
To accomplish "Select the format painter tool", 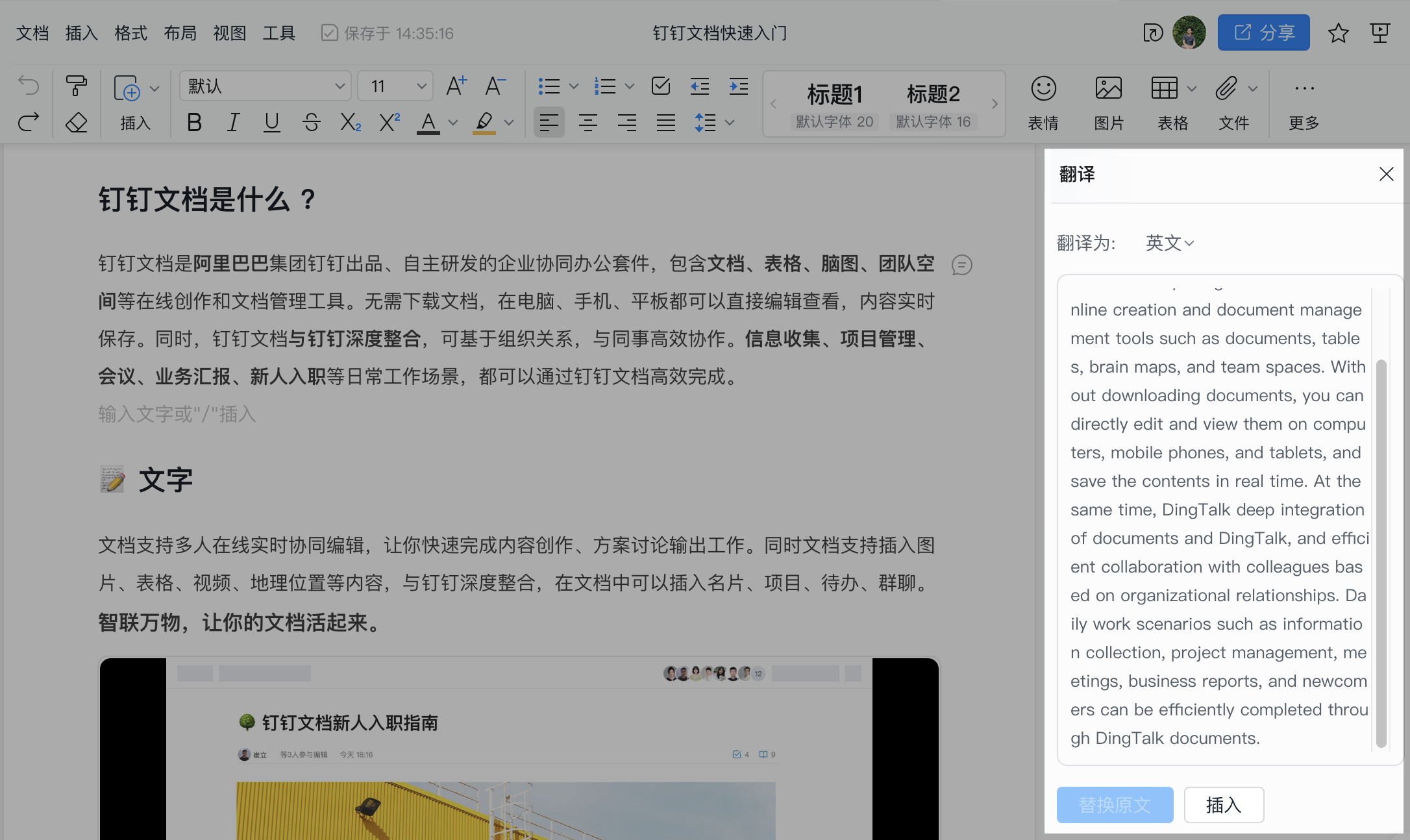I will point(76,85).
